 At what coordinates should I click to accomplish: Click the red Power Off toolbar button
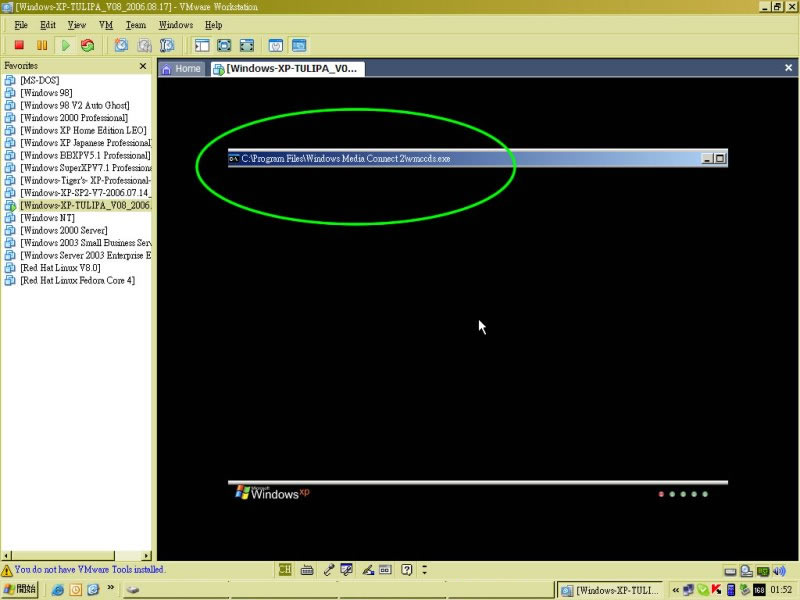19,45
